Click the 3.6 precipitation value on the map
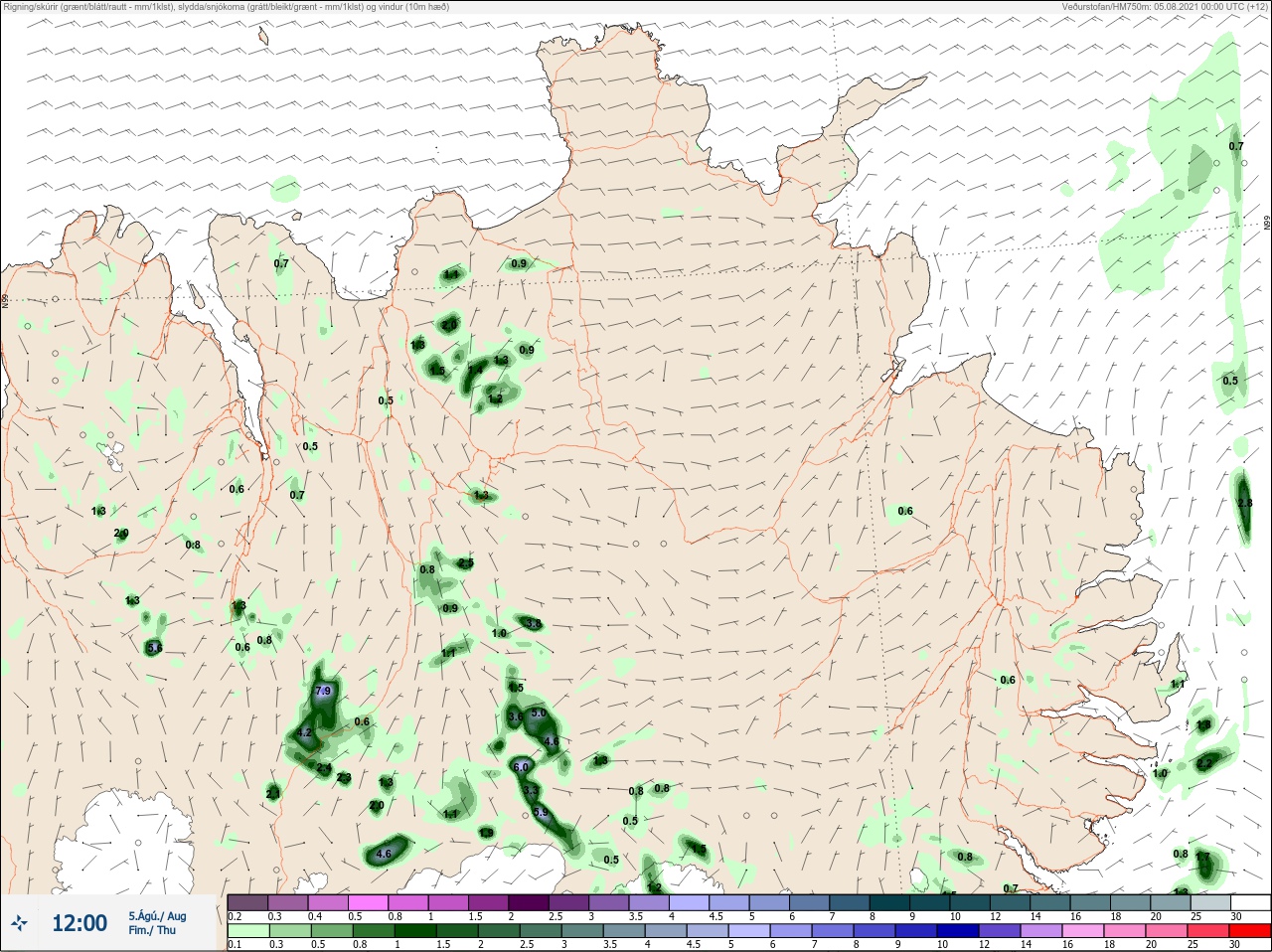This screenshot has height=952, width=1272. click(x=515, y=716)
